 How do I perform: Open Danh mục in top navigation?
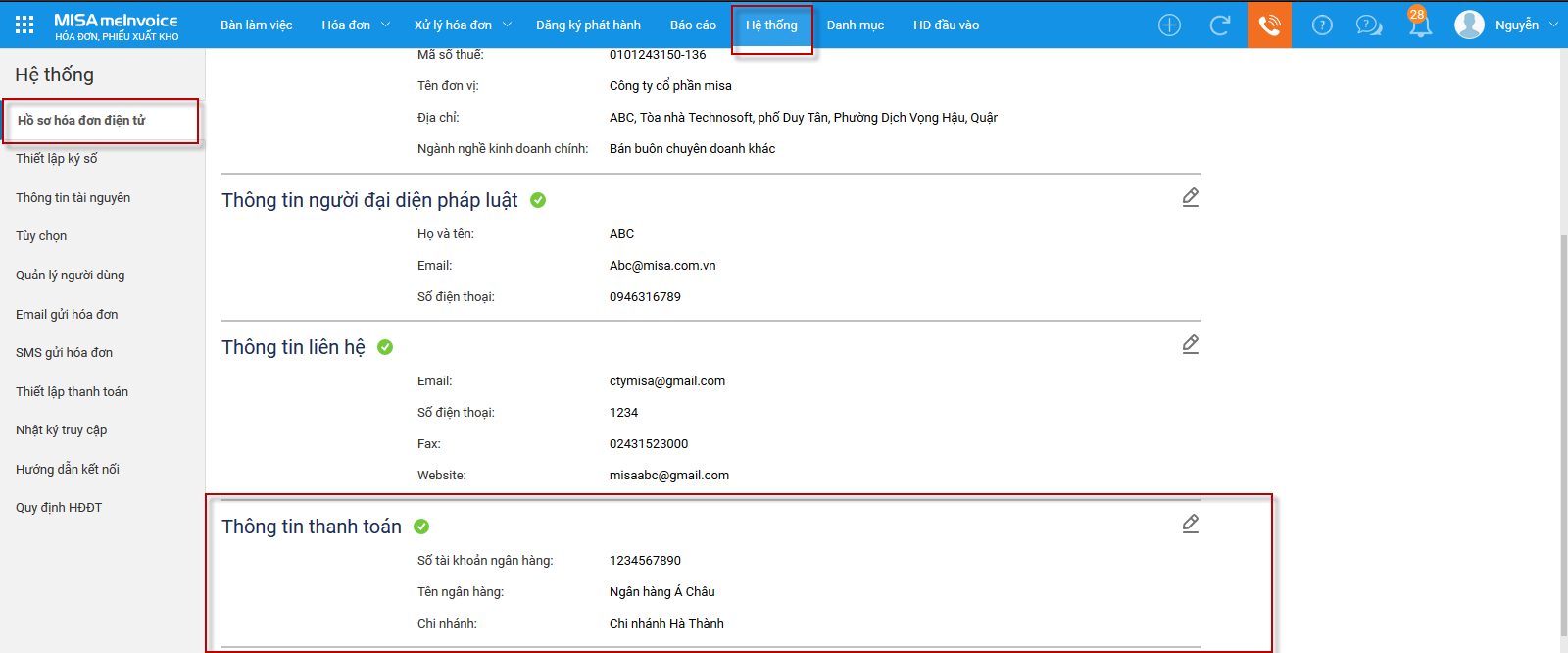click(855, 25)
